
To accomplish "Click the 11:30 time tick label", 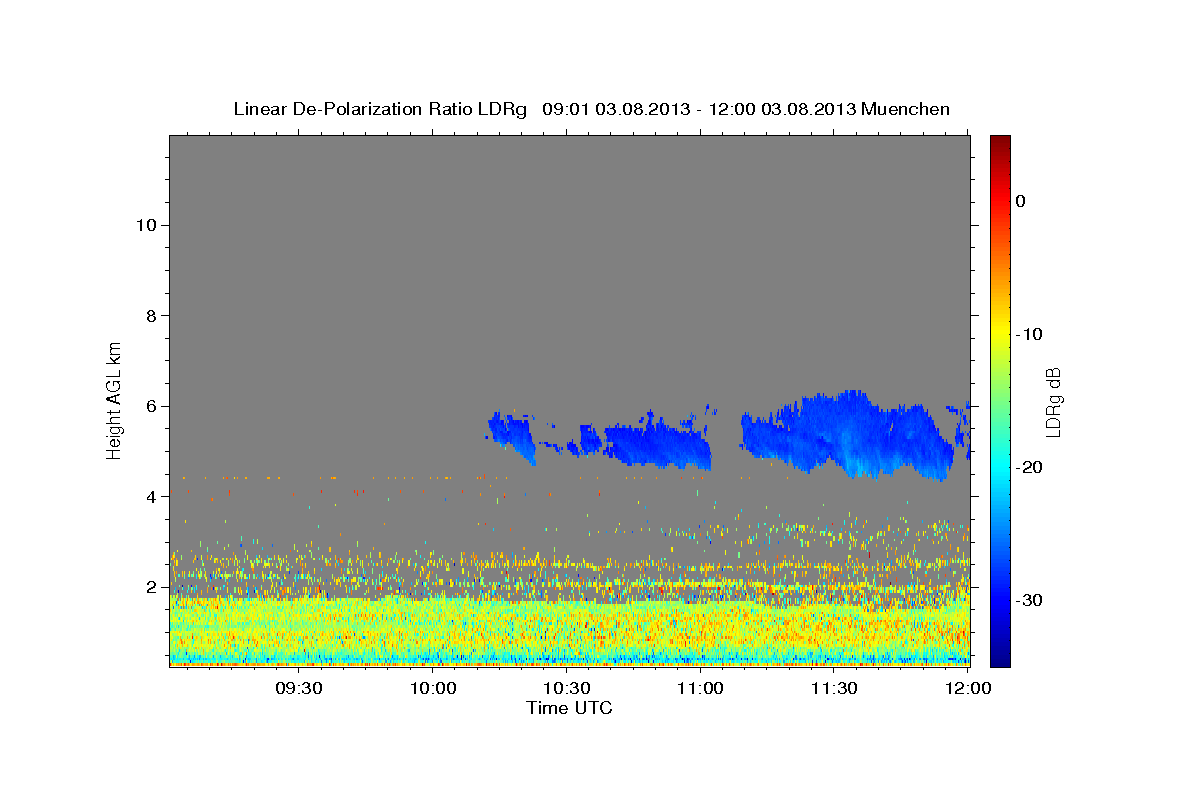I will click(x=834, y=688).
